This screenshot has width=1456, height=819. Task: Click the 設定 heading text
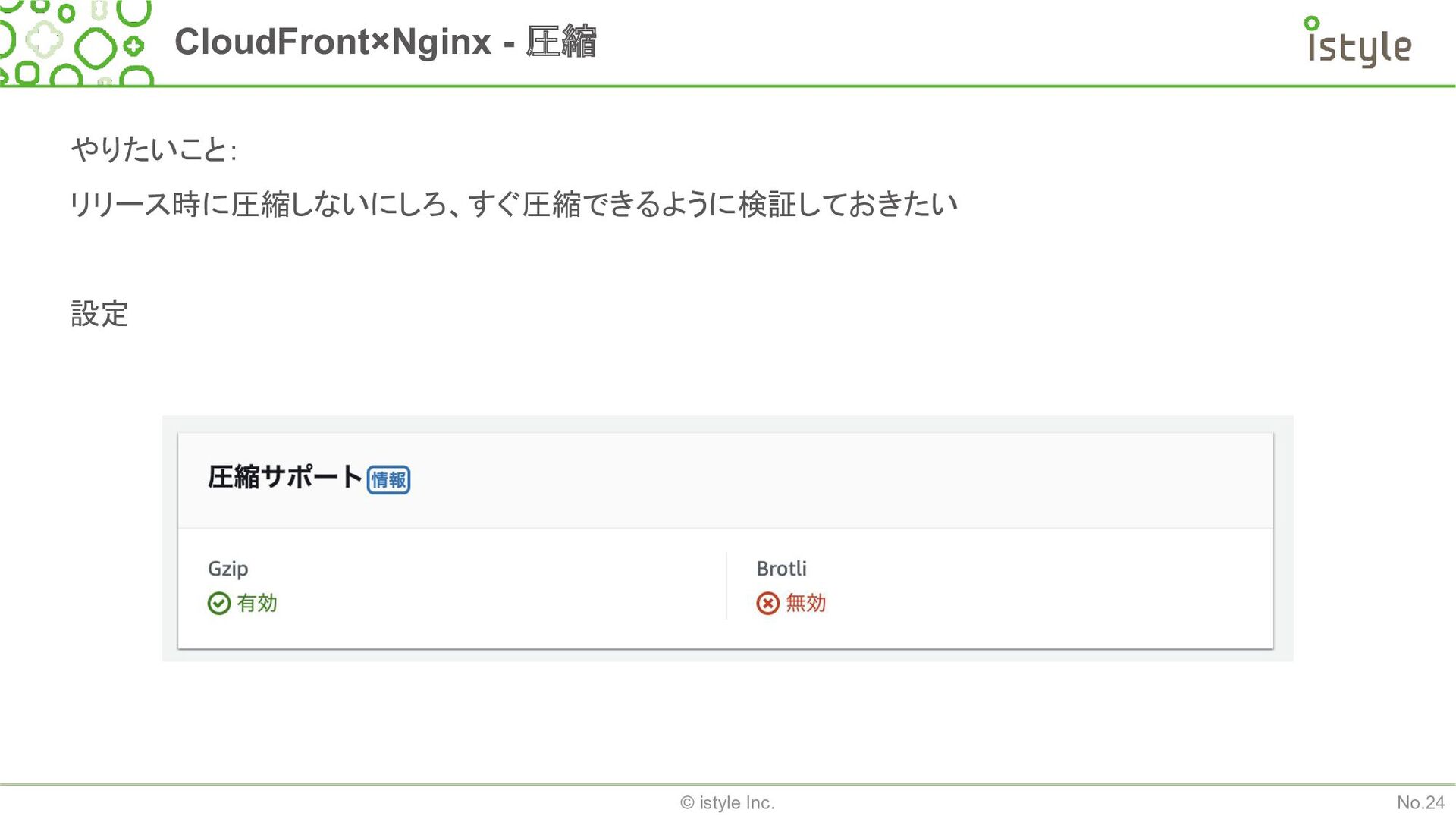coord(99,314)
